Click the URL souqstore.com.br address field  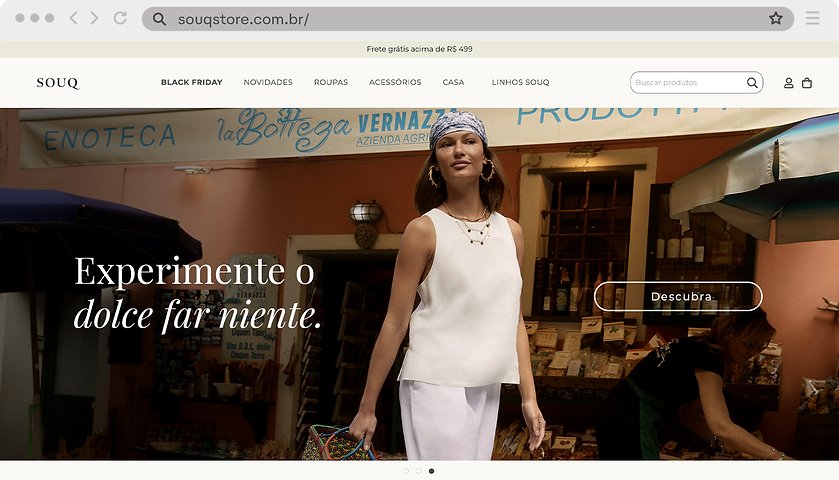(468, 19)
